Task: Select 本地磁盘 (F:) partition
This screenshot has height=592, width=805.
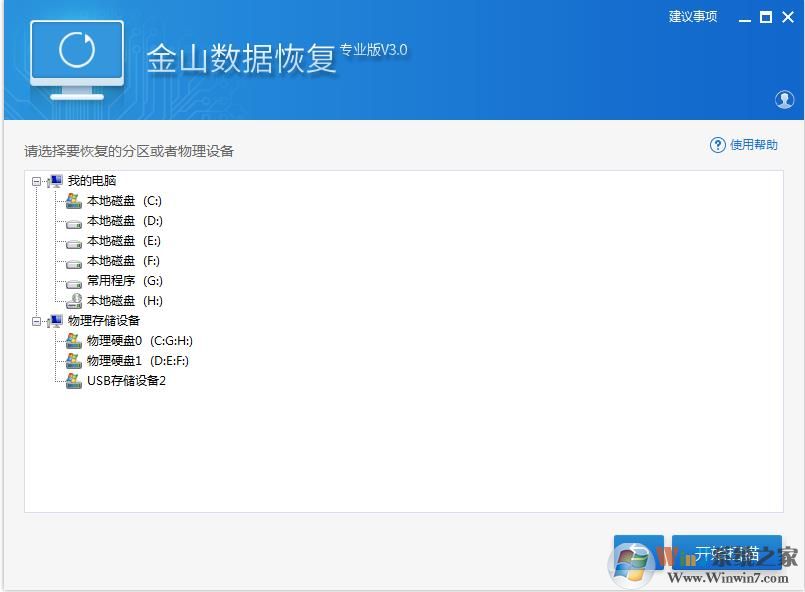Action: [x=123, y=261]
